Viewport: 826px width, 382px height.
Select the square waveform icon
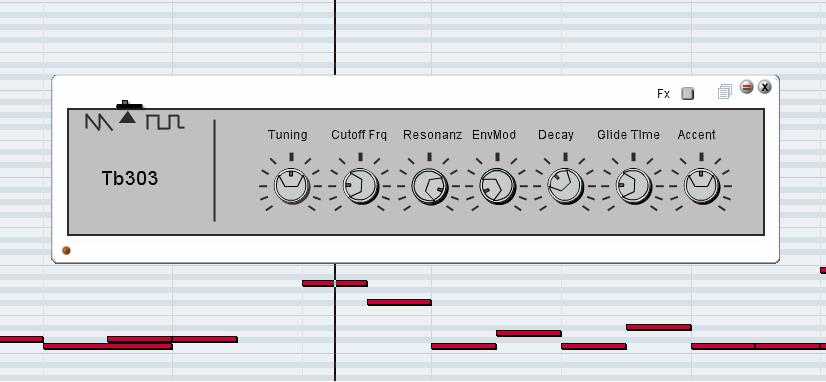tap(165, 122)
